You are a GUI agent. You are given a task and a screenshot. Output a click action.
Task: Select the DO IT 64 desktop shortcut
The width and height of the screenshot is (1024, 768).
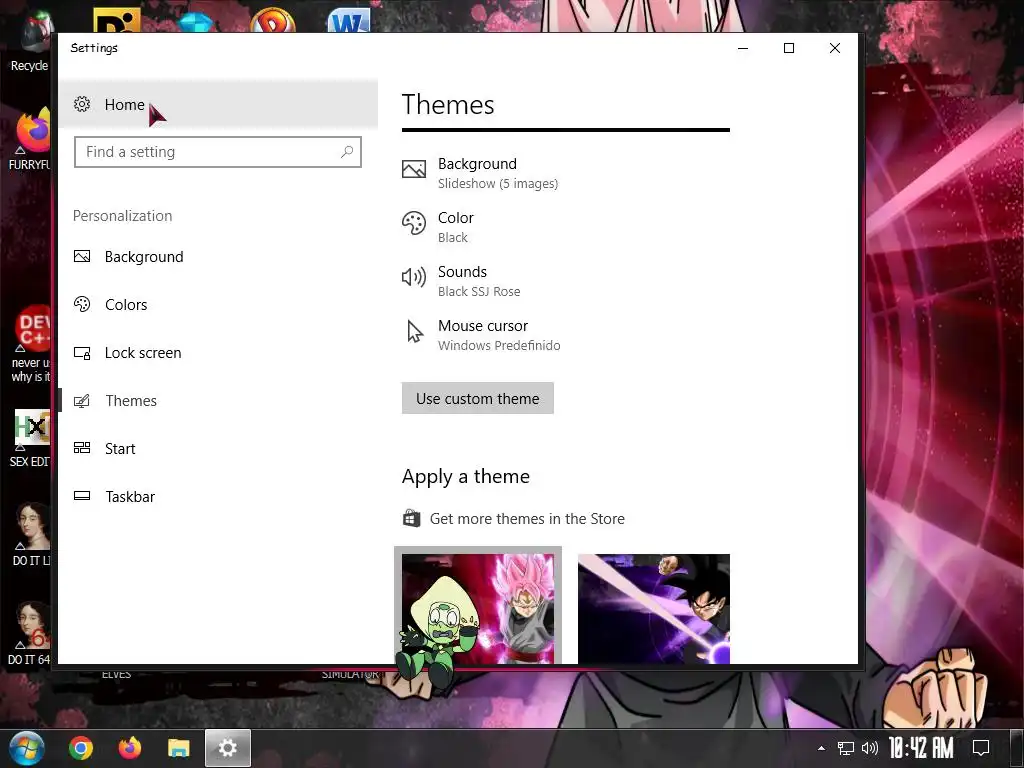(x=30, y=633)
